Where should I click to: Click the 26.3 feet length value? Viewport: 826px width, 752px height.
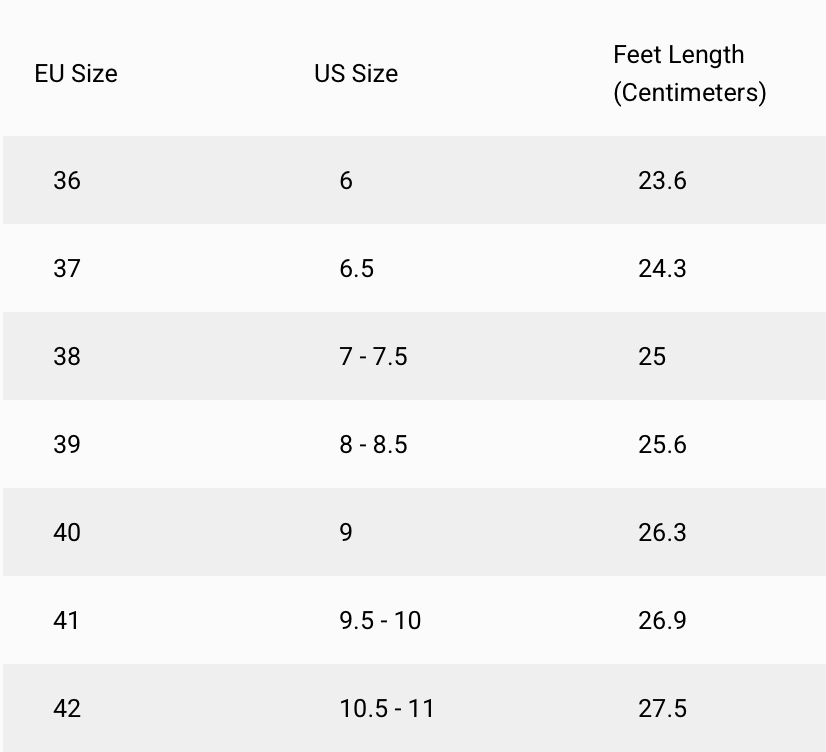662,533
